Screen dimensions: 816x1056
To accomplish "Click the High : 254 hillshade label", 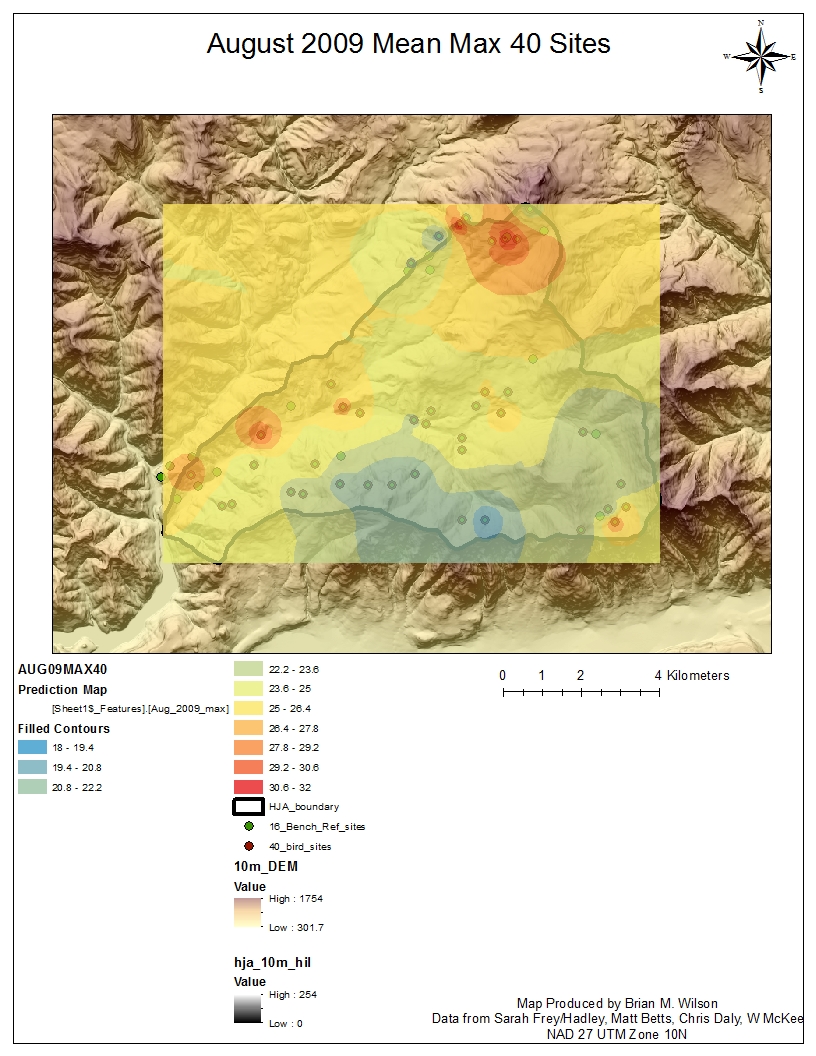I will 293,994.
